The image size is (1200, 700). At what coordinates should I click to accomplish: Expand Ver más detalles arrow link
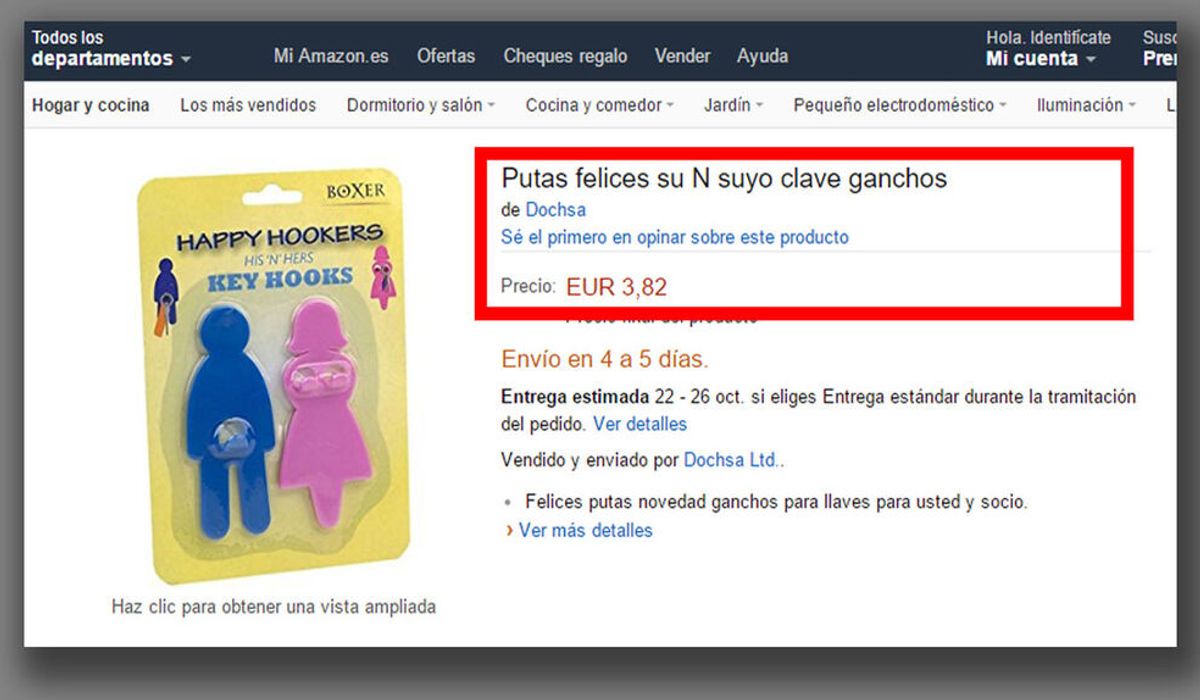579,530
